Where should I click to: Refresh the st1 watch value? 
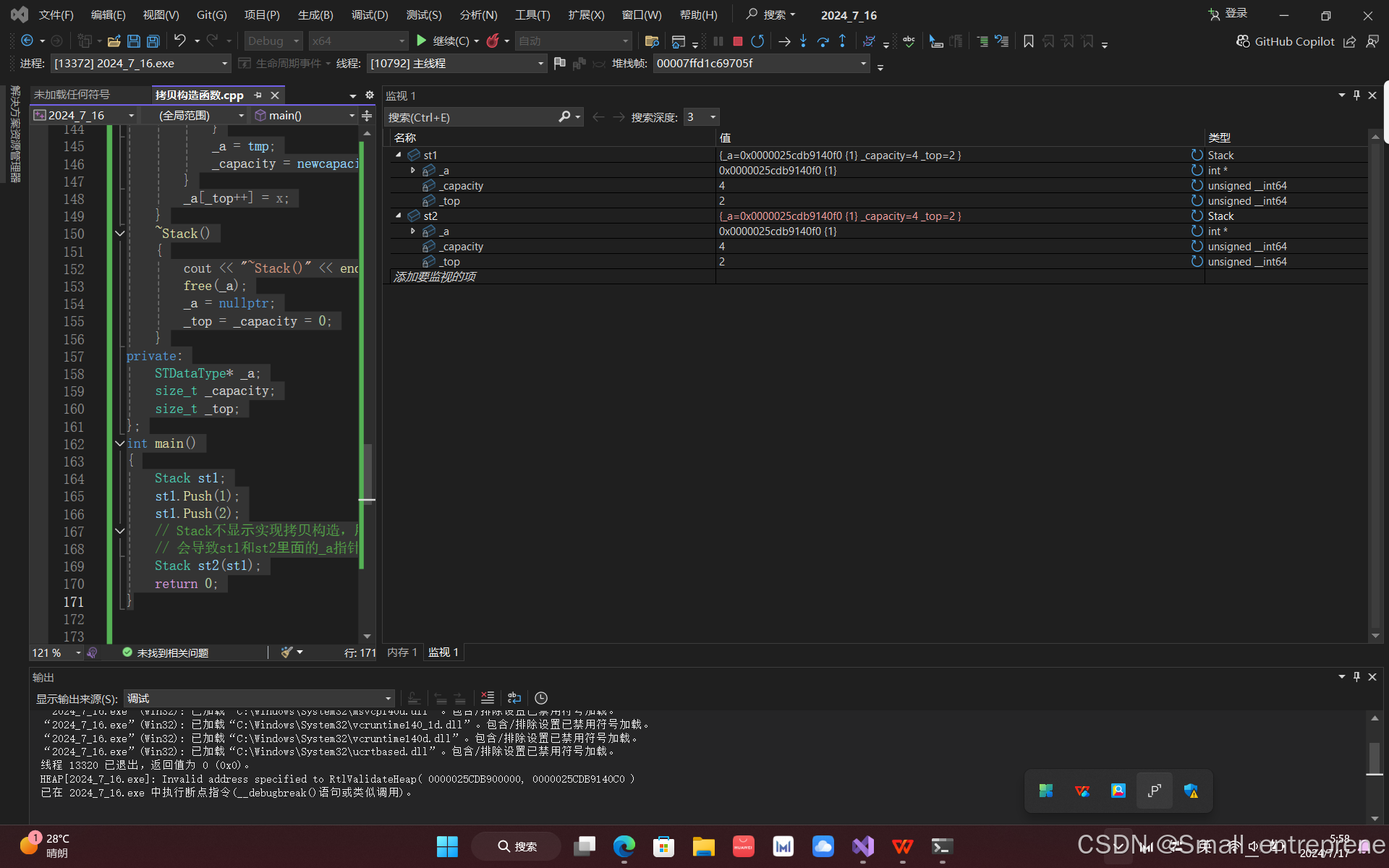(1197, 155)
